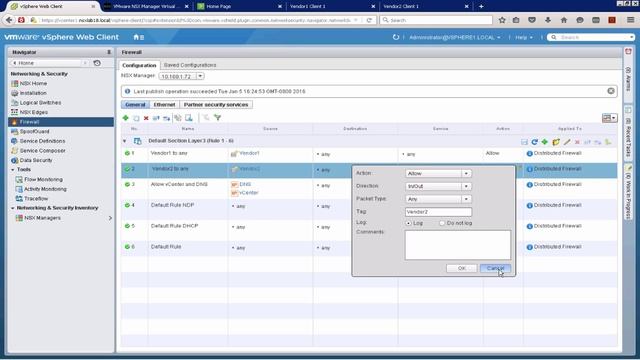Click Distributed Firewall info icon for rule 6
Screen dimensions: 640x360
pyautogui.click(x=529, y=247)
